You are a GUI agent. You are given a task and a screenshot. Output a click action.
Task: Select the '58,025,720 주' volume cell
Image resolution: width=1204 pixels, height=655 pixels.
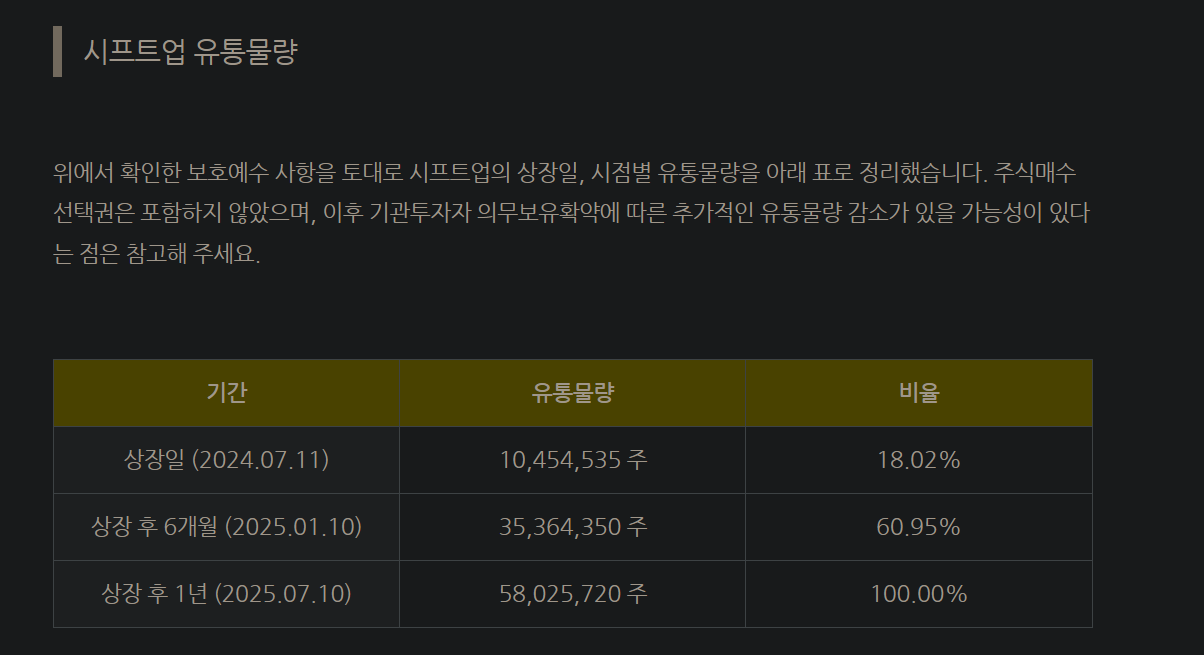pyautogui.click(x=572, y=594)
